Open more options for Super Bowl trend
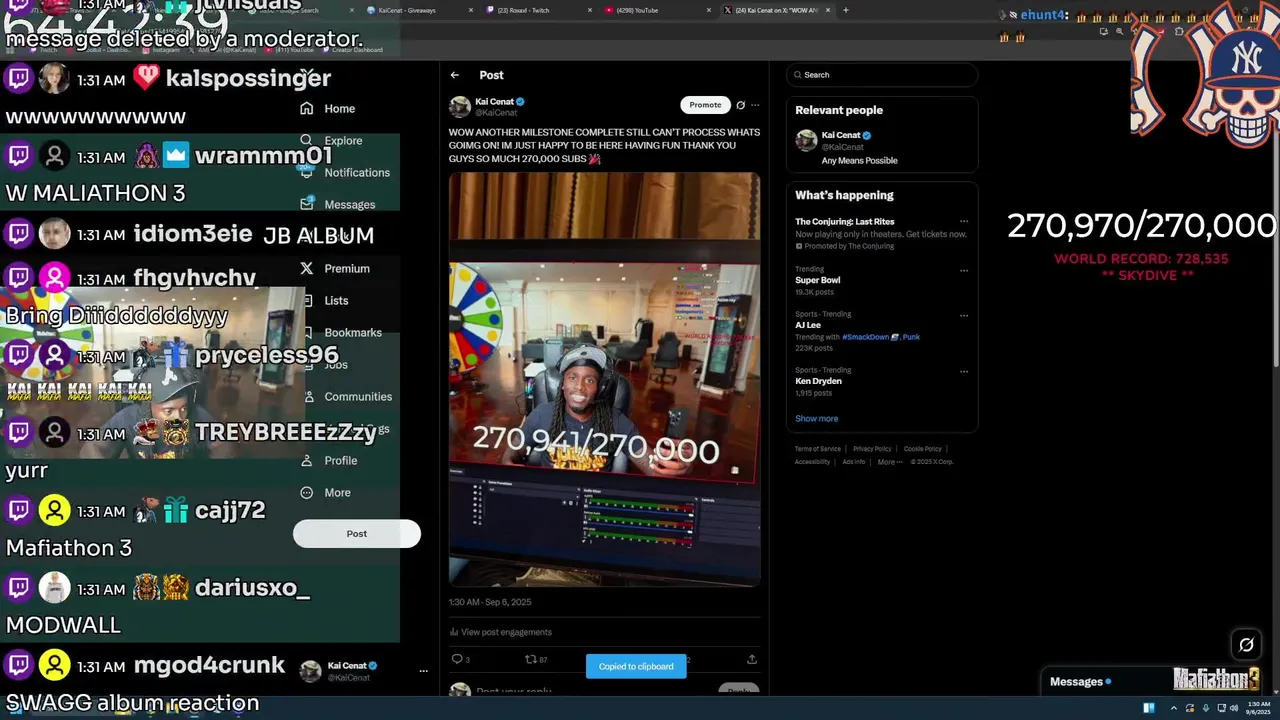 click(964, 270)
